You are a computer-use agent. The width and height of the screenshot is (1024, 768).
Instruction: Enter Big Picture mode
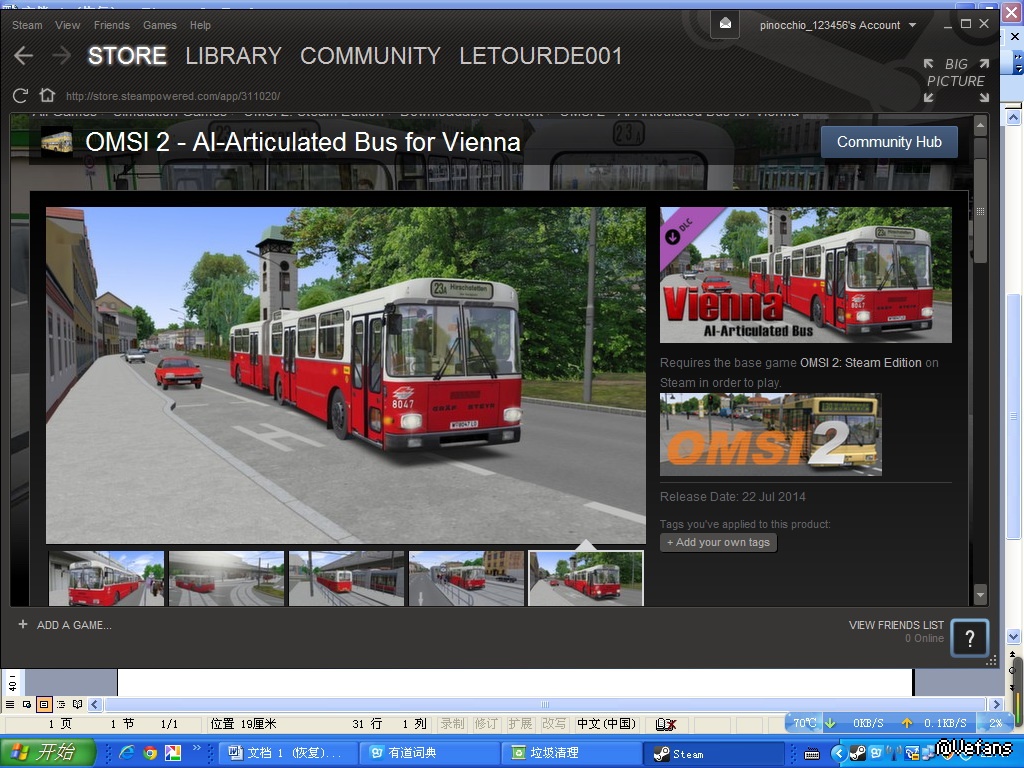click(955, 80)
